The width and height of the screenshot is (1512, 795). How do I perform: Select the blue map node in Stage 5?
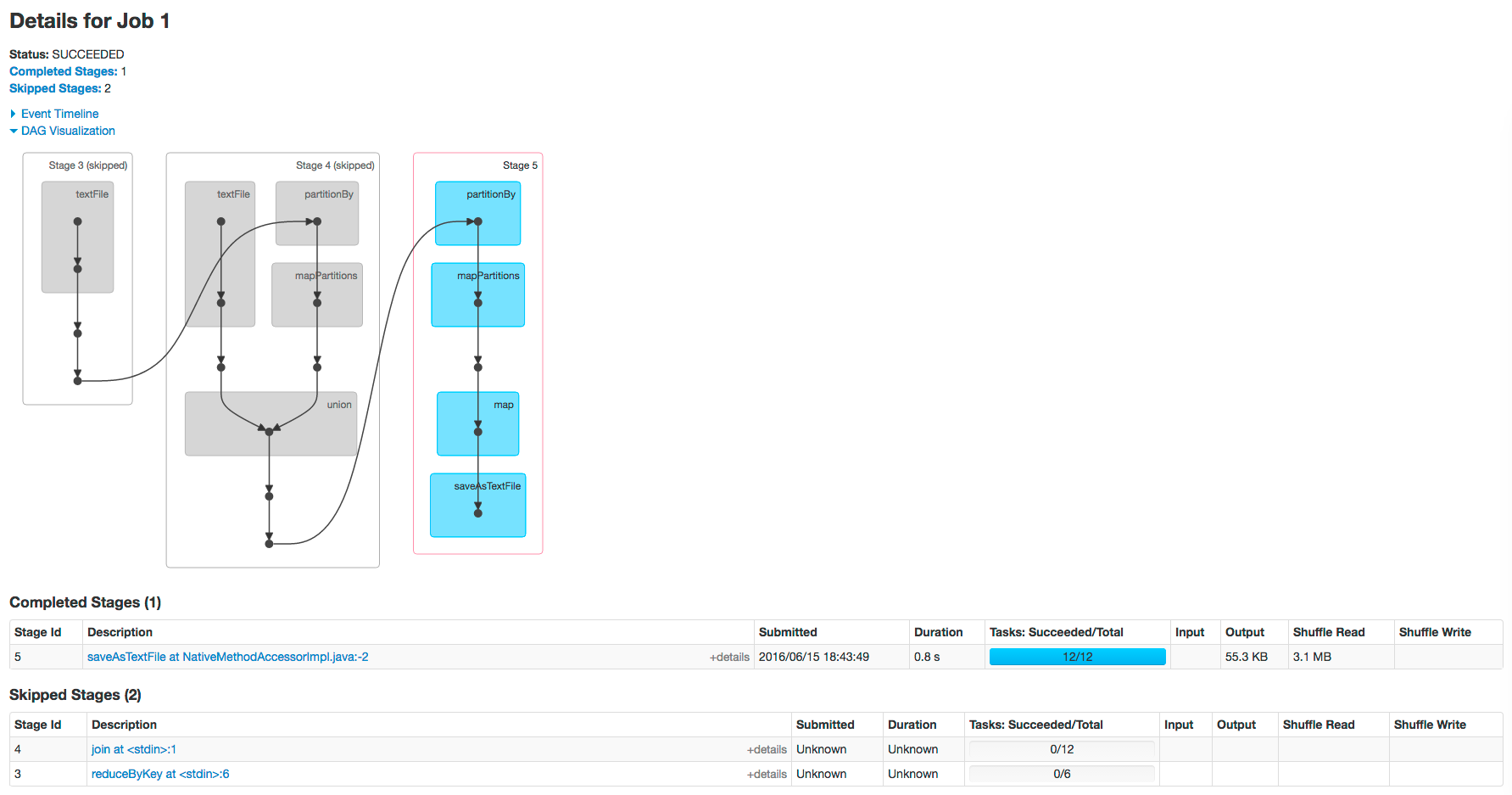[477, 423]
